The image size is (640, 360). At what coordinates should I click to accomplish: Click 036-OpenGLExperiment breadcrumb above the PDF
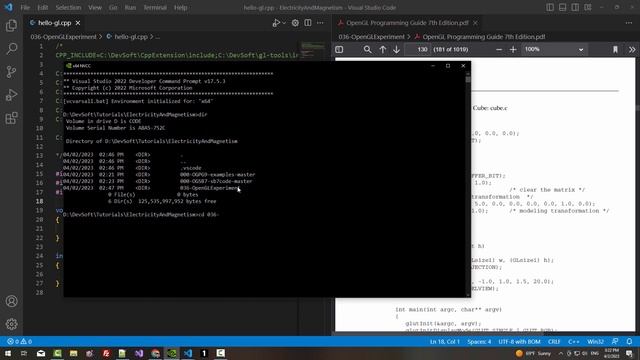click(x=371, y=37)
